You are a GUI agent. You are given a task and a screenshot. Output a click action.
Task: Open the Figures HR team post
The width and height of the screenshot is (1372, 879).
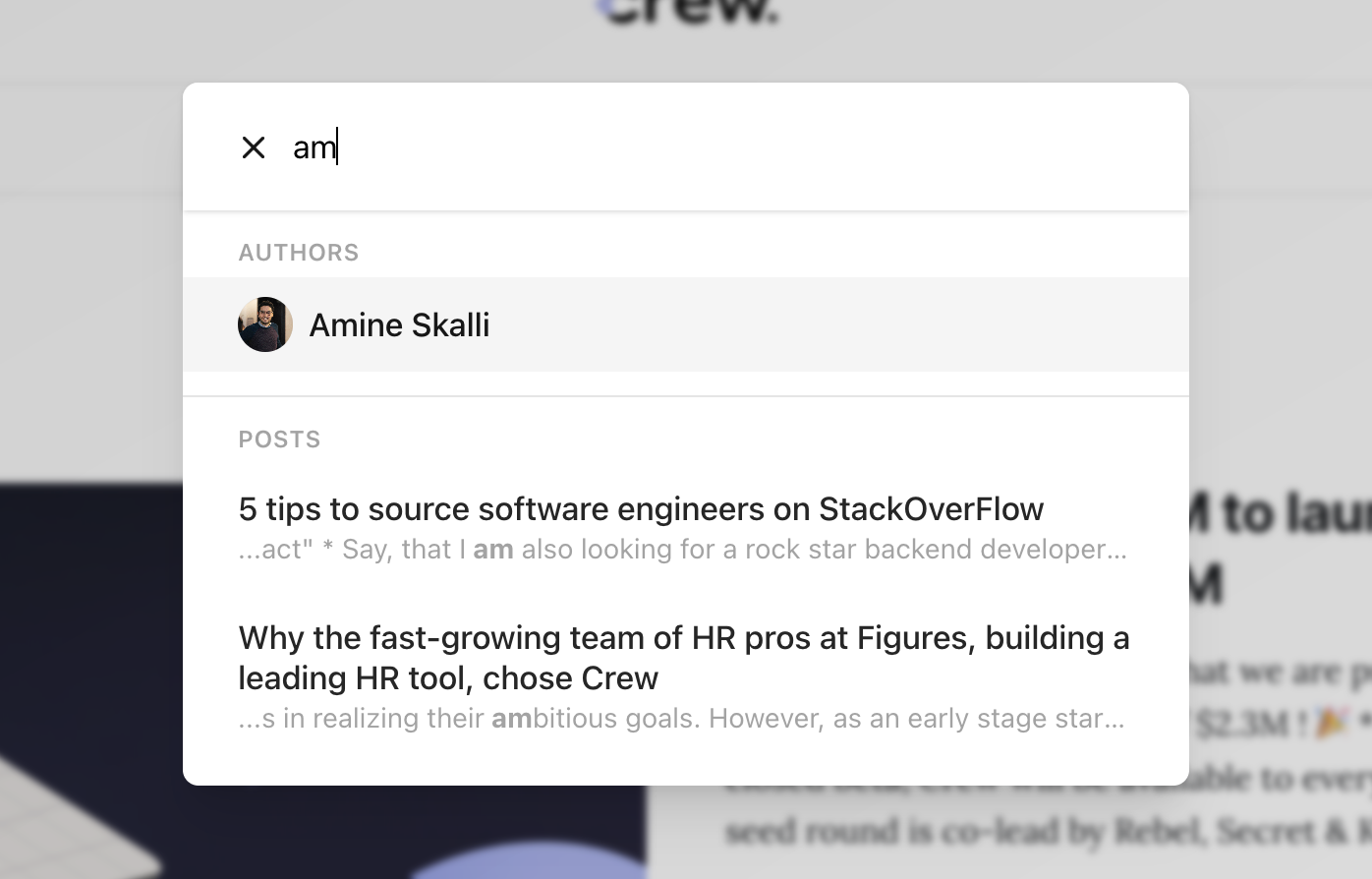pos(683,638)
